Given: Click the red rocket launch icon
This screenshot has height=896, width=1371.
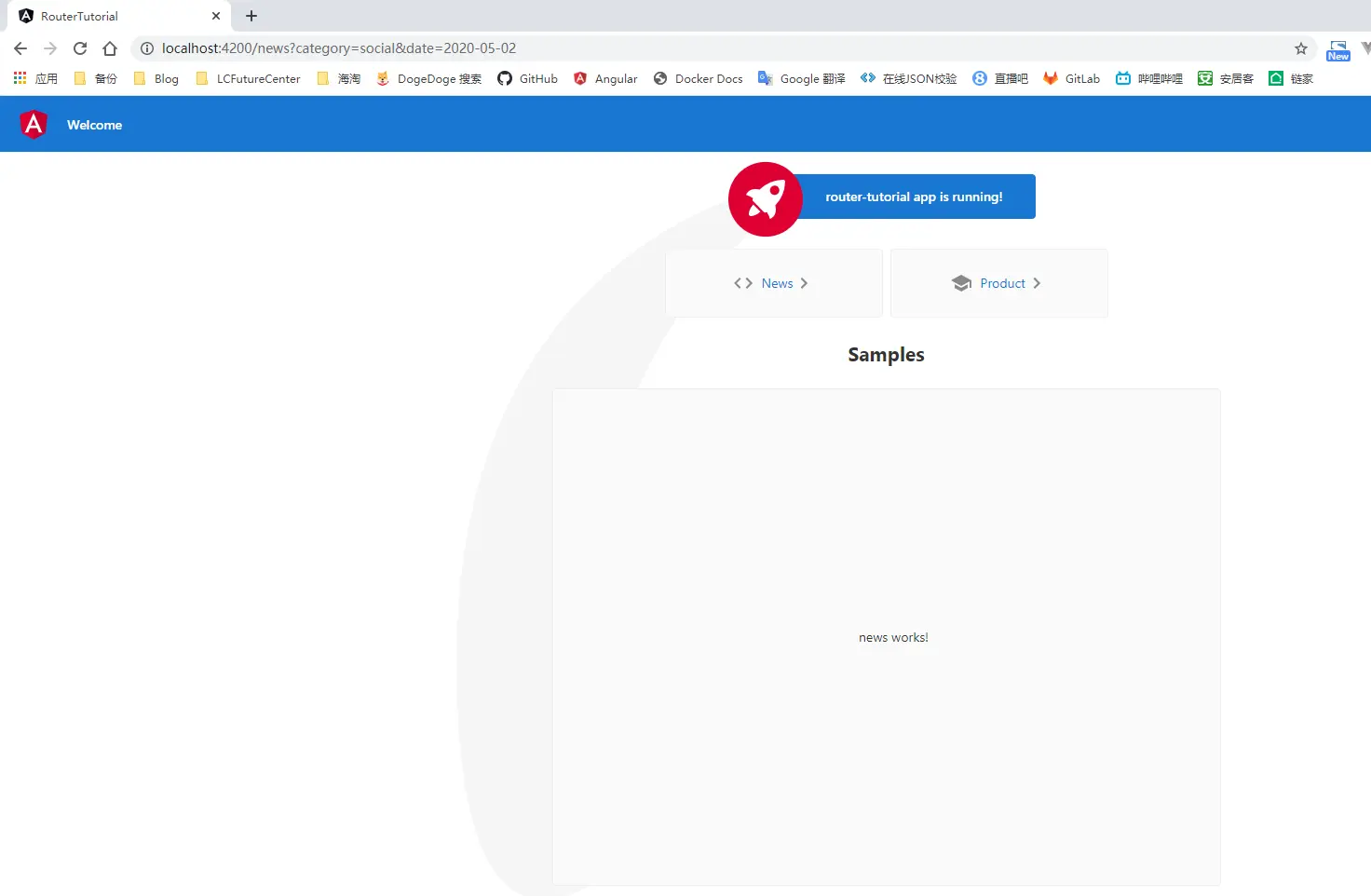Looking at the screenshot, I should (x=765, y=198).
